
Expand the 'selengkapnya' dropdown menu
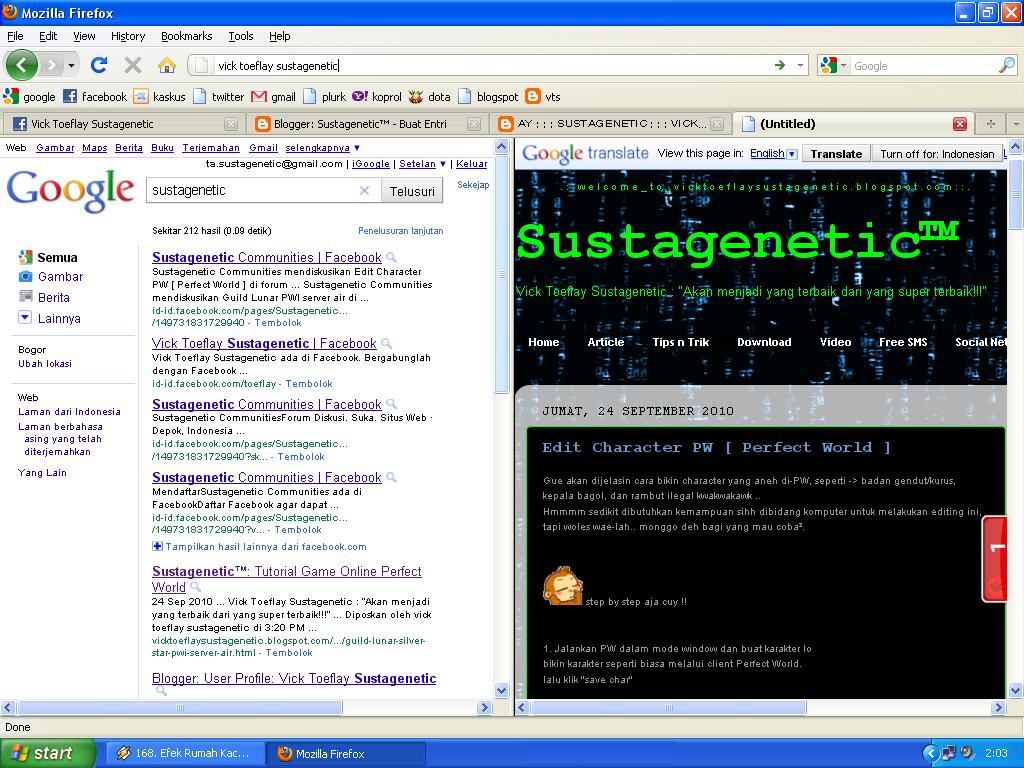(x=319, y=146)
